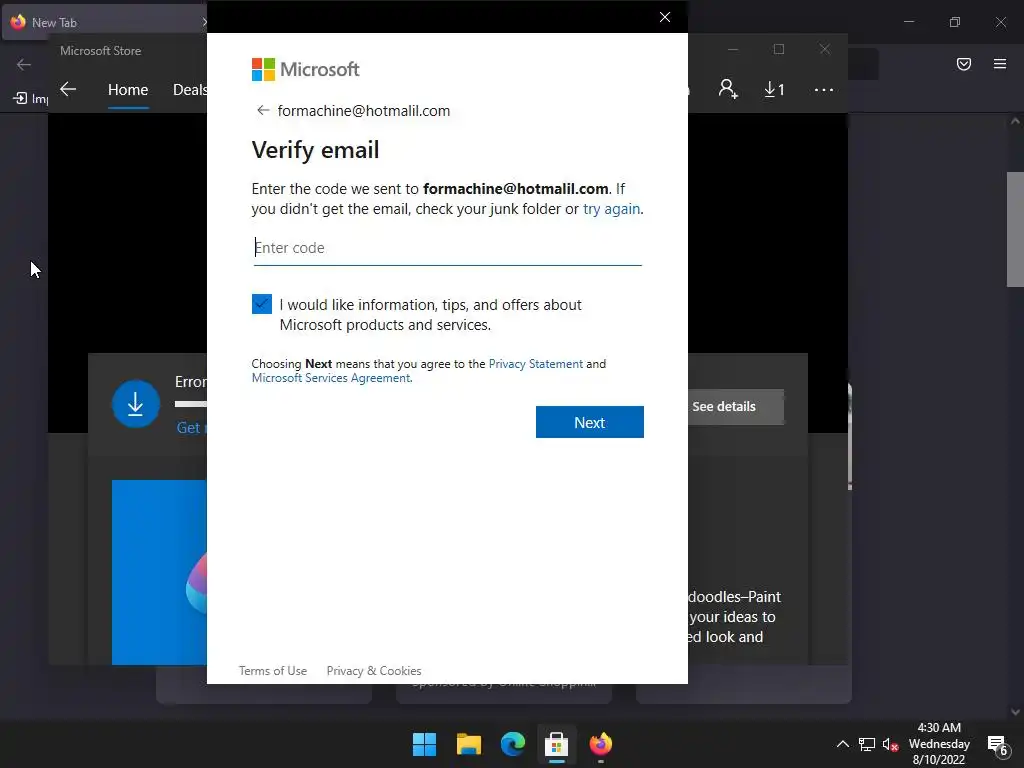
Task: Click Firefox back navigation arrow
Action: pyautogui.click(x=24, y=64)
